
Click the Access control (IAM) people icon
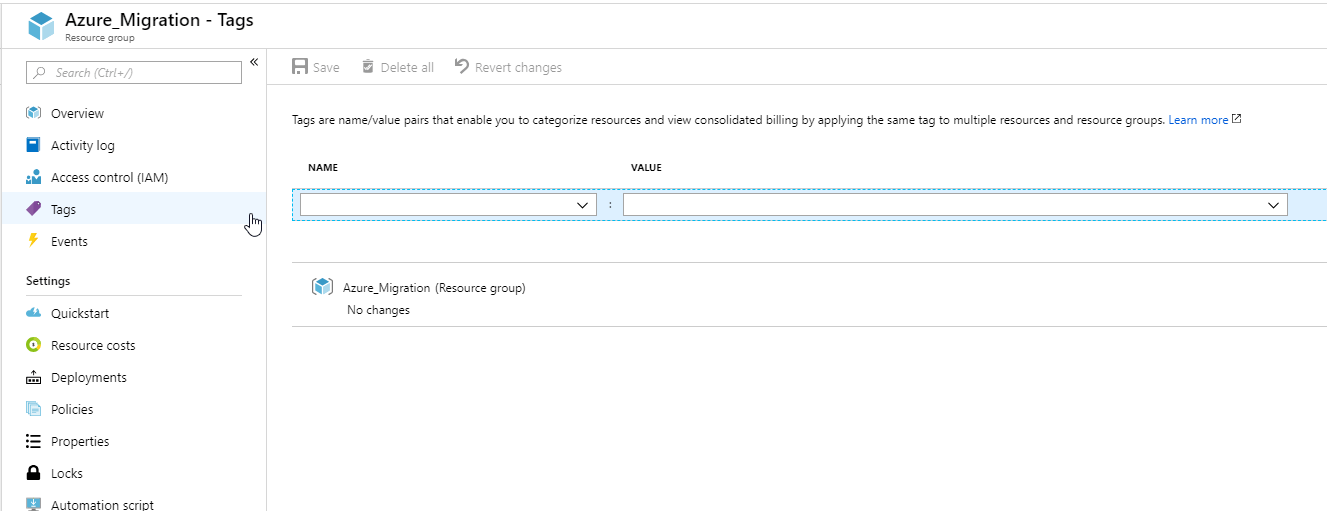click(33, 177)
